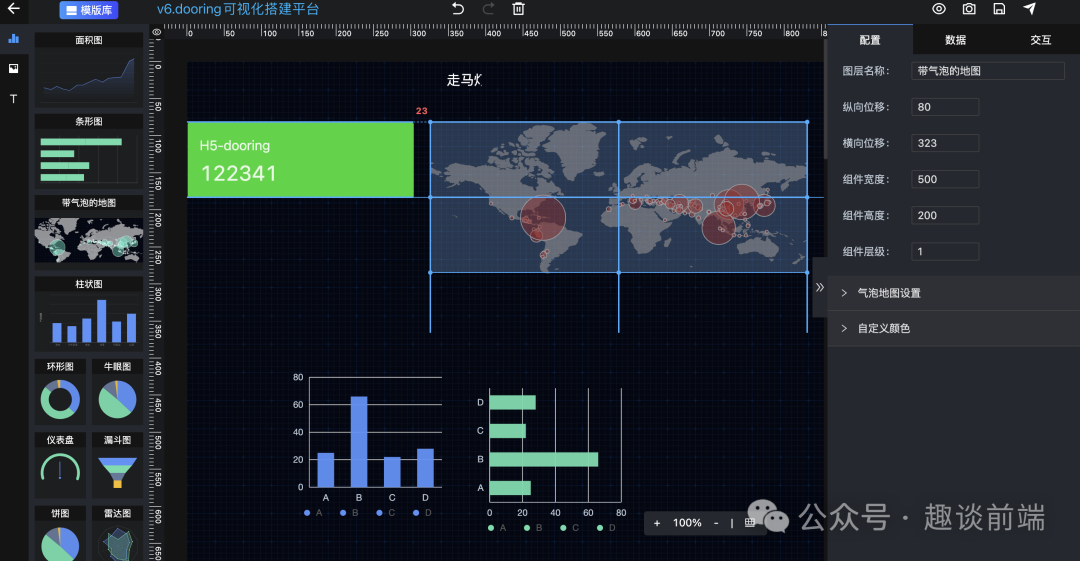Select the blue column chart on canvas
This screenshot has height=561, width=1080.
[368, 446]
